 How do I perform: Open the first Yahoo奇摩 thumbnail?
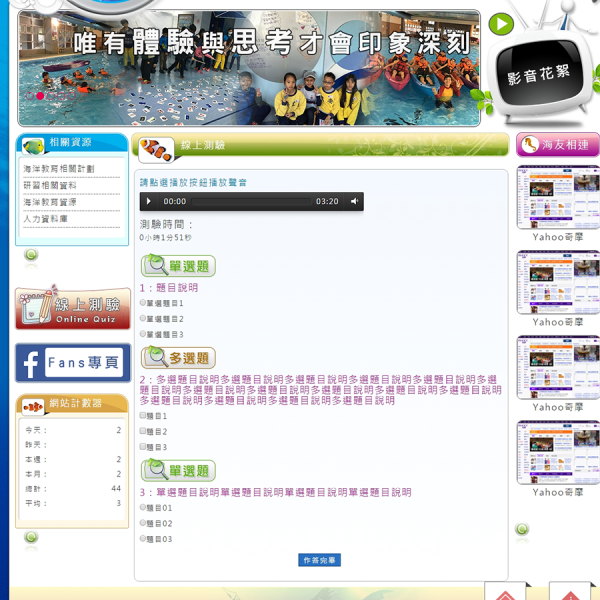pyautogui.click(x=558, y=197)
